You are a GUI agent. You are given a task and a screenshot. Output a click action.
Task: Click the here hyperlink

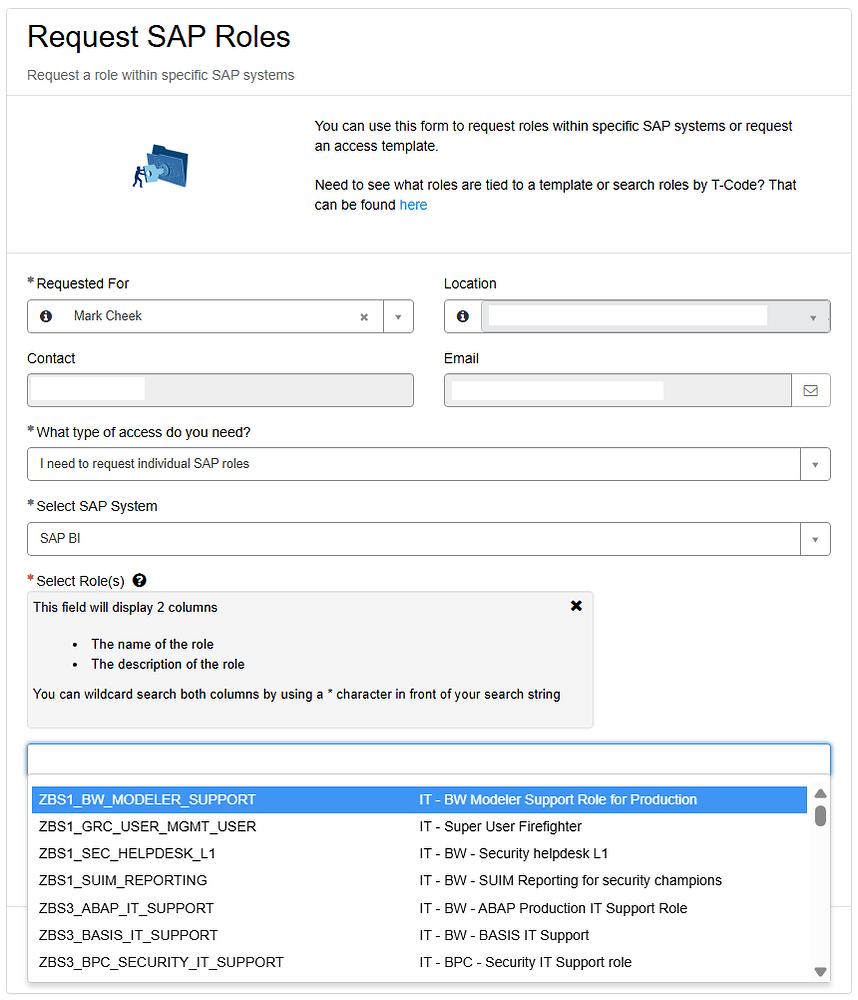point(414,205)
